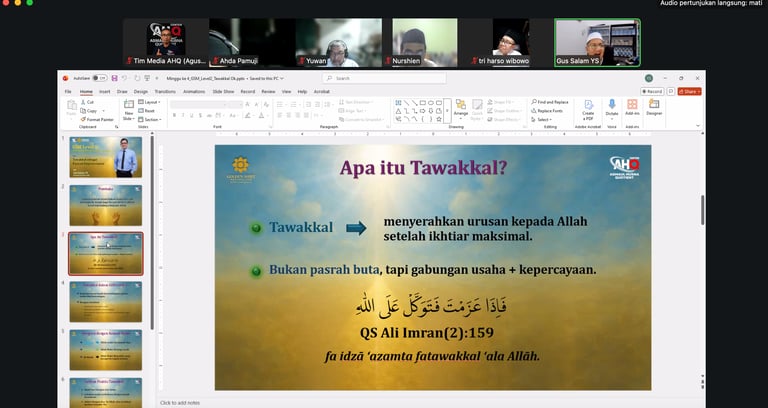Open the Acrobat tab
The width and height of the screenshot is (768, 408).
322,92
